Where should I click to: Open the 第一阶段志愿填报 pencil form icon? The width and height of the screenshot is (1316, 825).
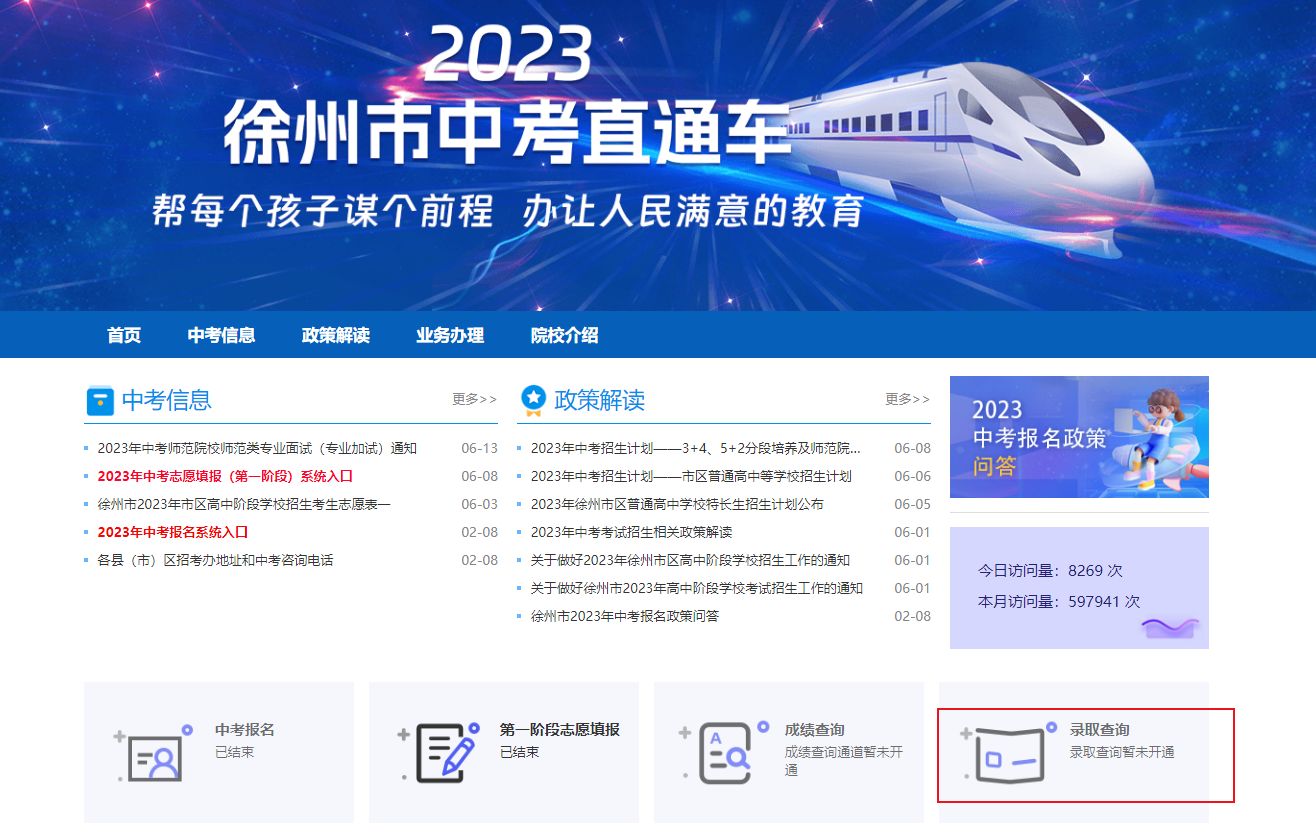click(439, 752)
